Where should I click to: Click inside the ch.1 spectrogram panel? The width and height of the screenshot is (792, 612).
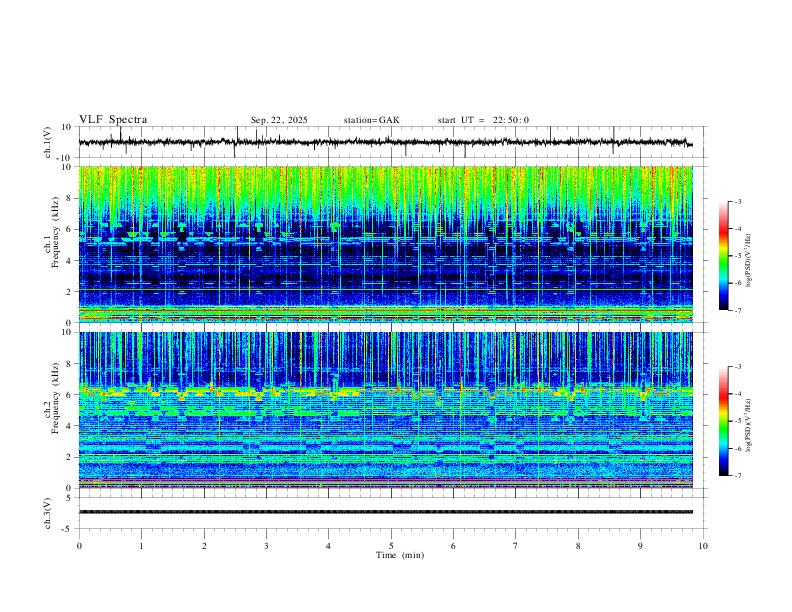[x=385, y=244]
